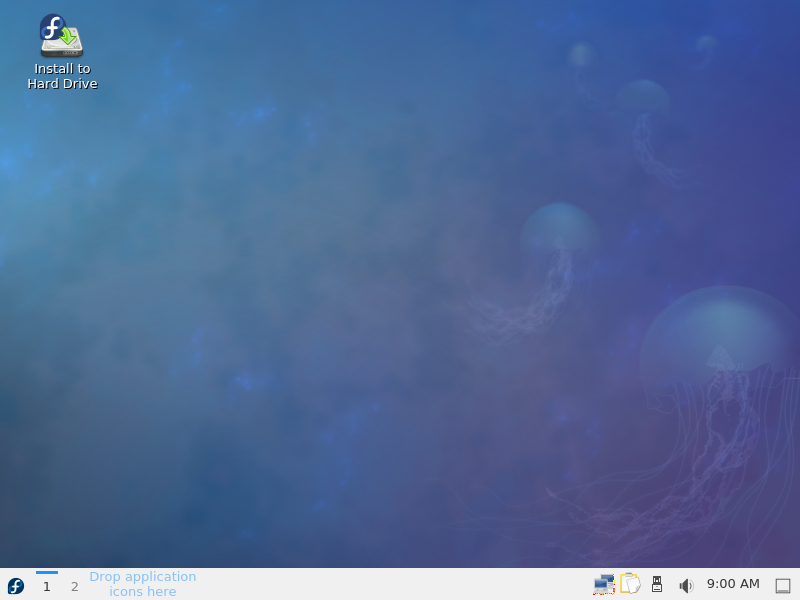Click the removable media USB icon
This screenshot has width=800, height=600.
click(657, 585)
